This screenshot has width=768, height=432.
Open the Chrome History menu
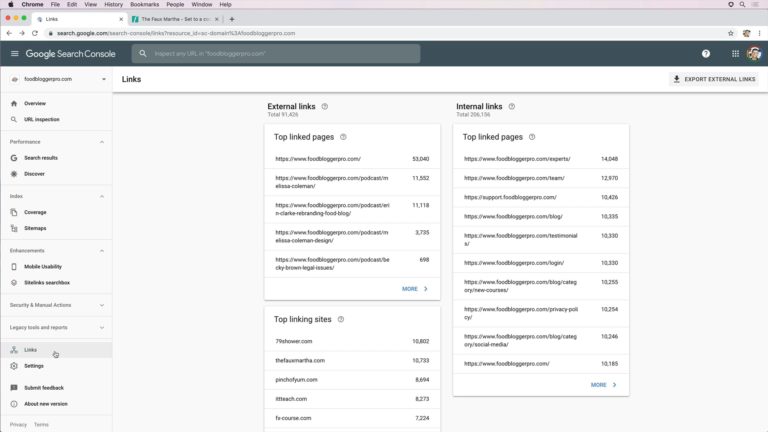114,4
